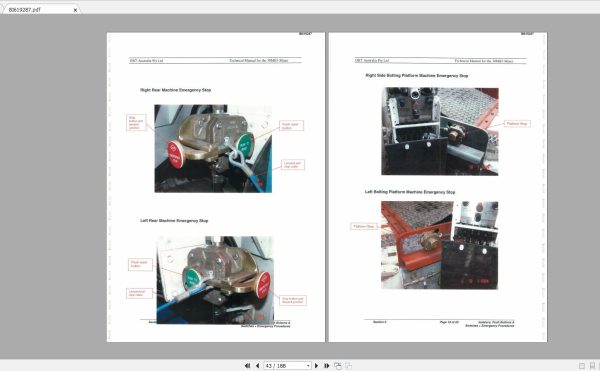Screen dimensions: 600x371
Task: Click the Right Rear Machine Emergency Stop photo
Action: pos(213,148)
